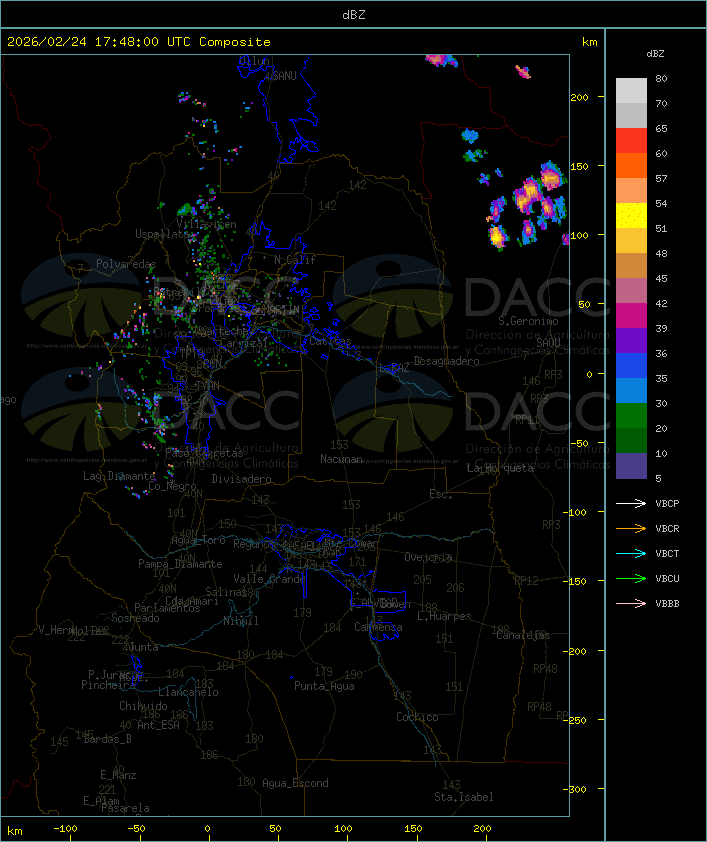Click the Canalejas map label
707x842 pixels.
[523, 636]
